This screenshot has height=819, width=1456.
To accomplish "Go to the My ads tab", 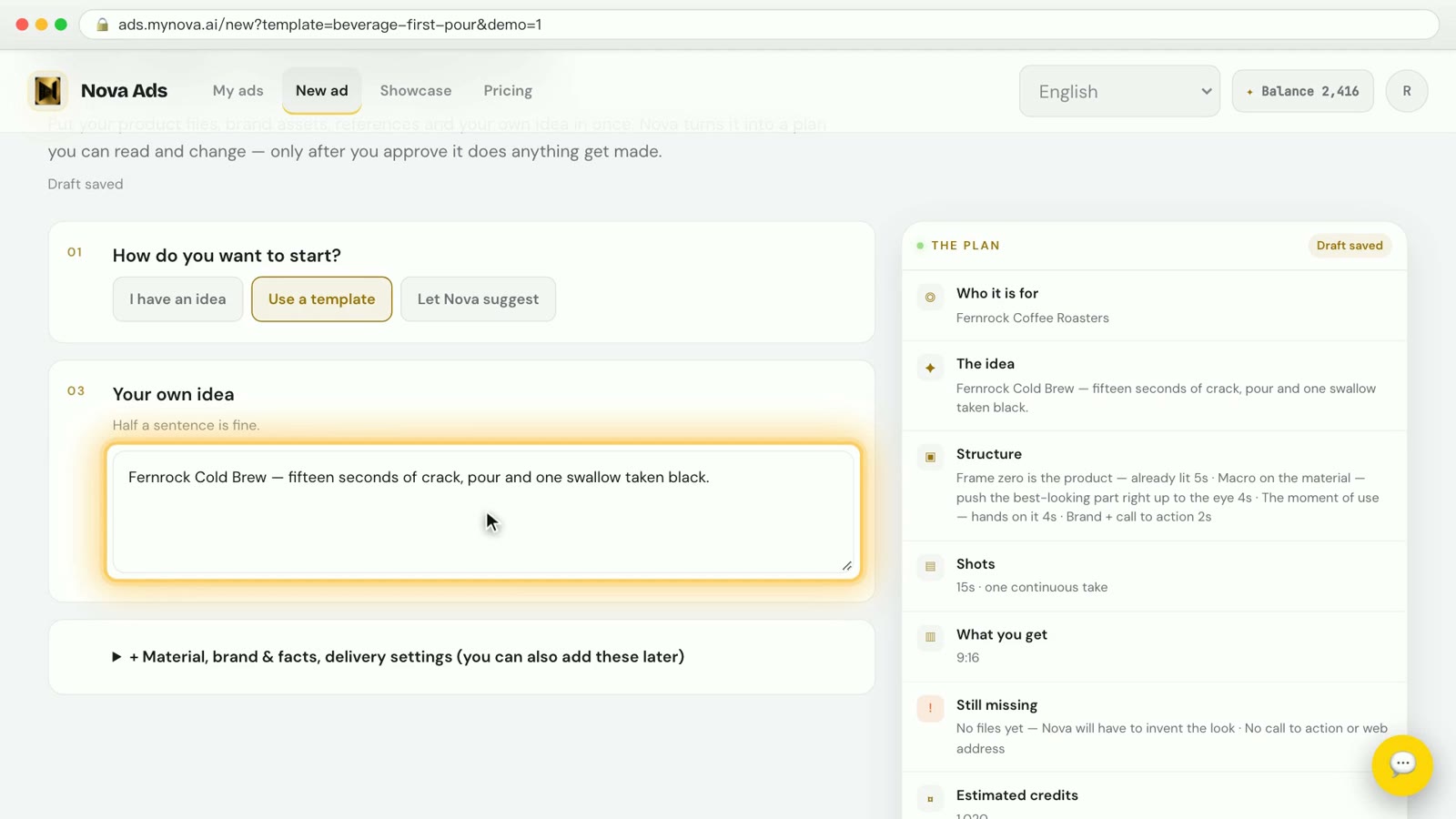I will tap(238, 91).
